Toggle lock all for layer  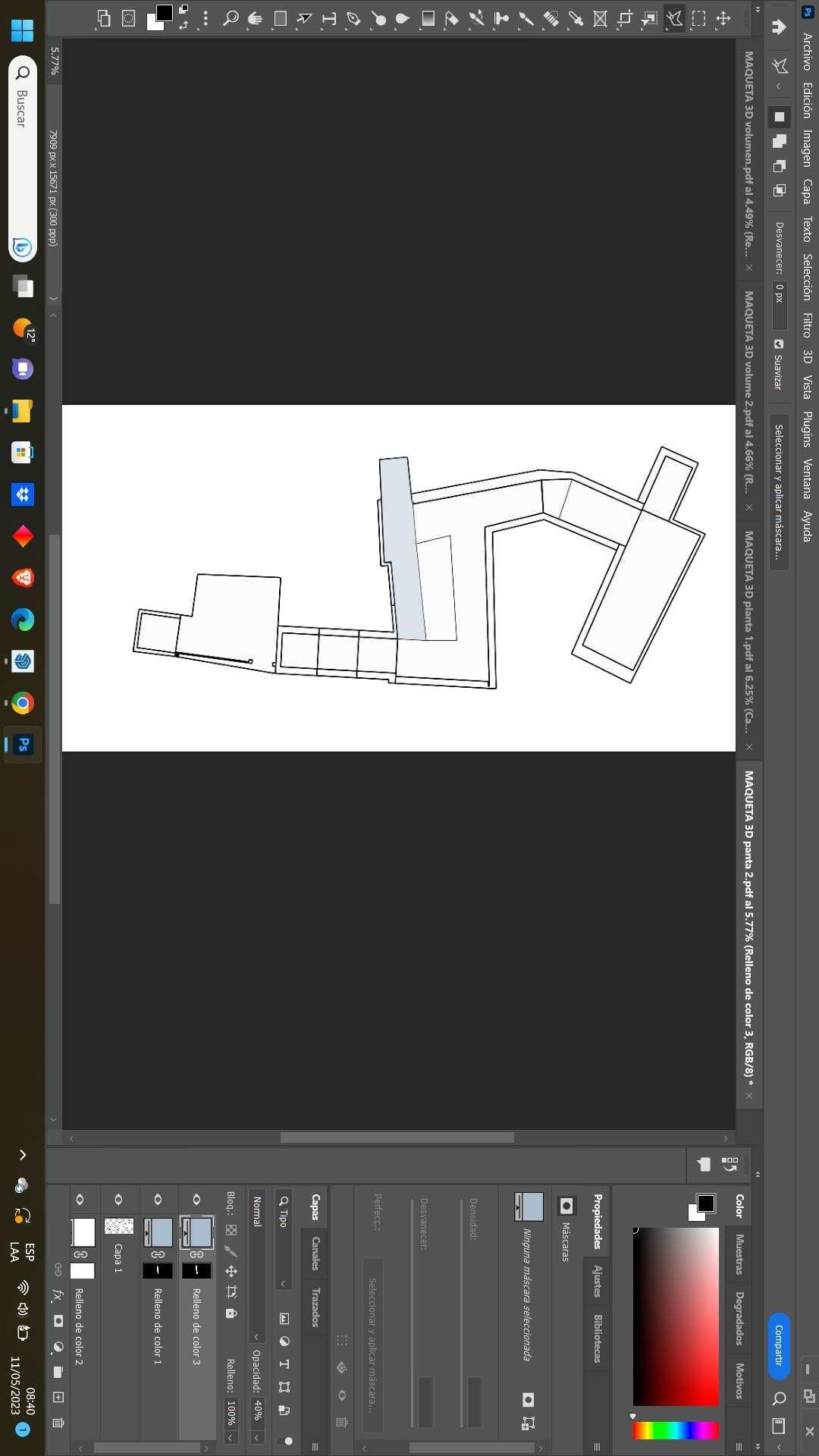(x=231, y=1313)
